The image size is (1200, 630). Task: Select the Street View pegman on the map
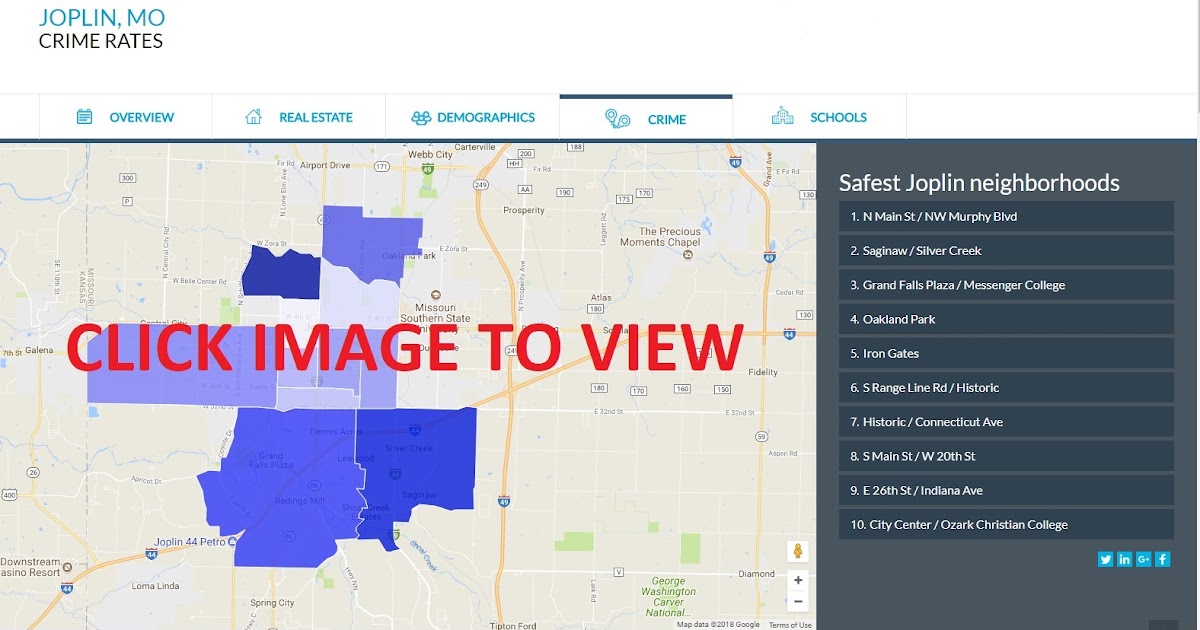point(798,550)
